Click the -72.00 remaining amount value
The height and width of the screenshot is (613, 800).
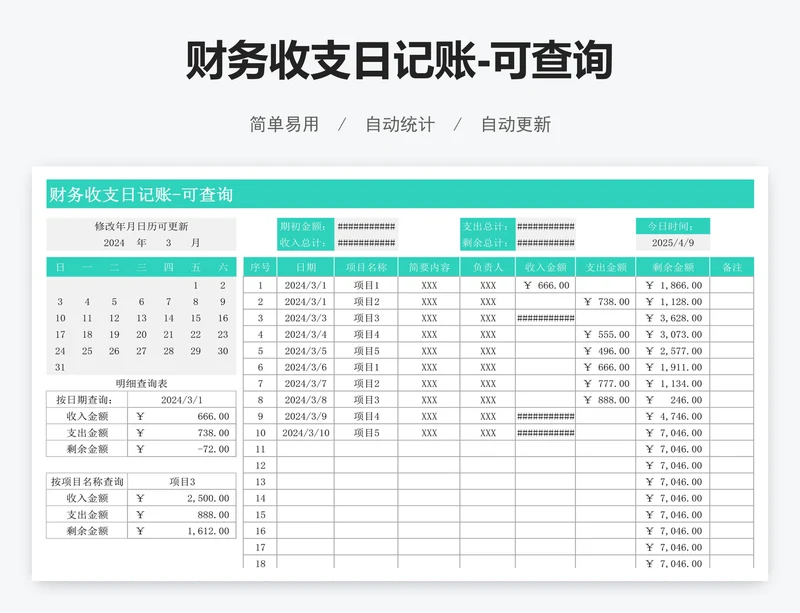214,449
